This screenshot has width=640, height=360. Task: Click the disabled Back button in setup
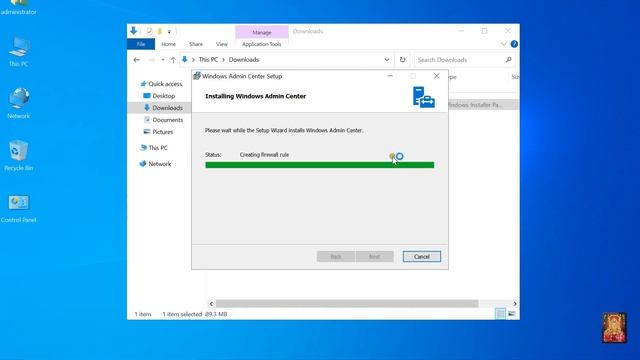pyautogui.click(x=336, y=256)
